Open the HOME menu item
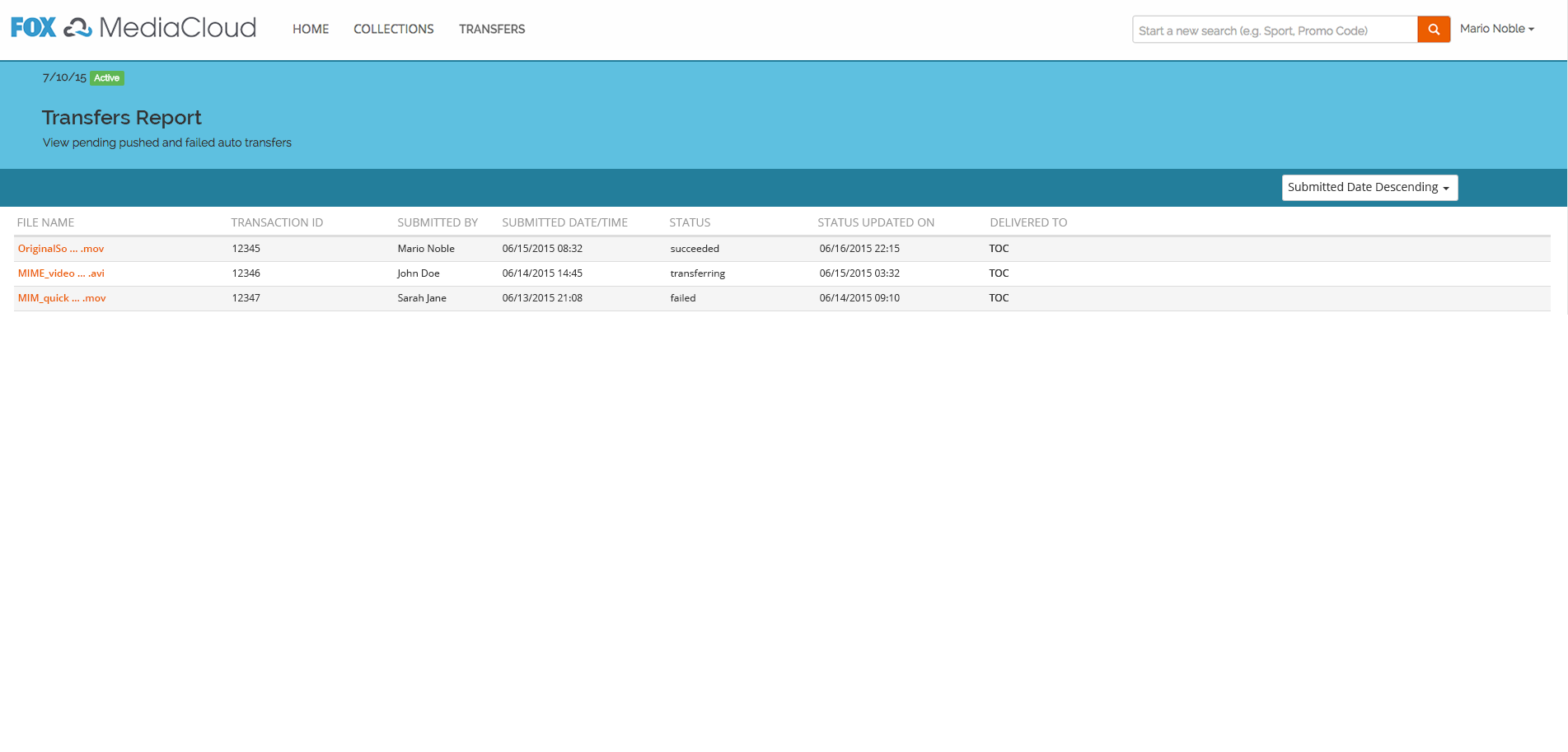 click(x=311, y=30)
